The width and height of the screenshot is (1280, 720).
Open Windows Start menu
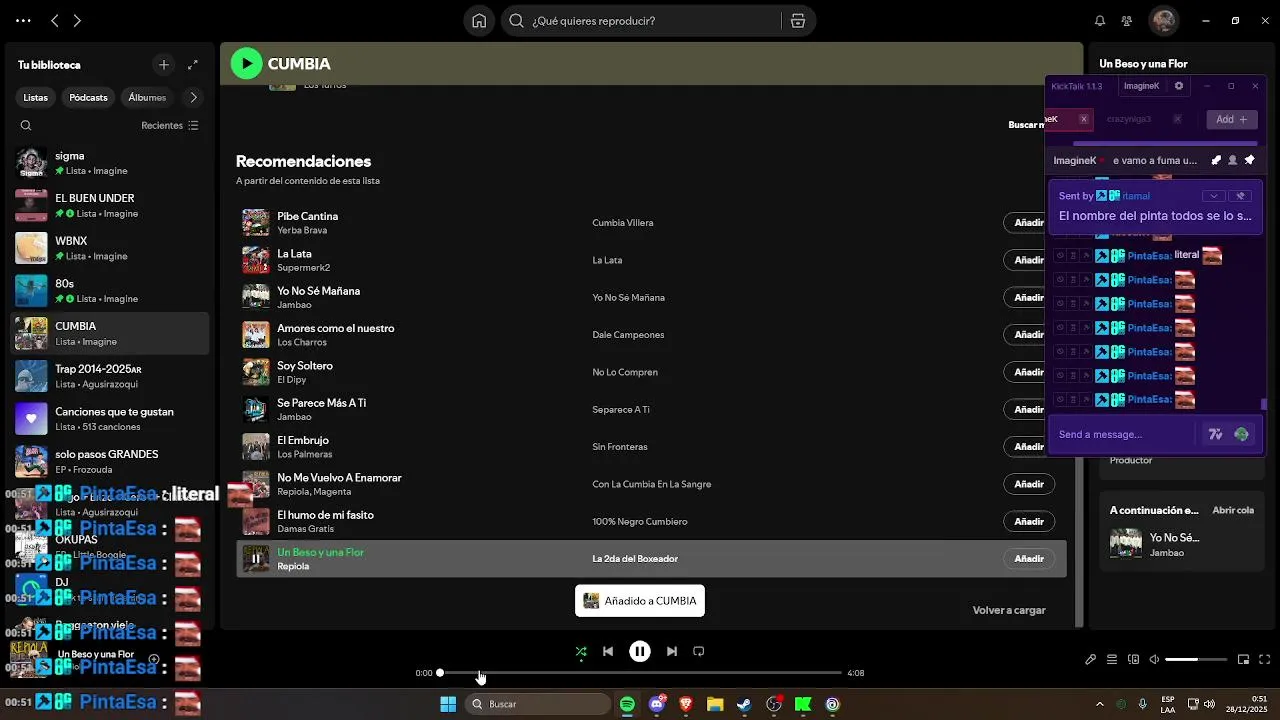[x=448, y=704]
